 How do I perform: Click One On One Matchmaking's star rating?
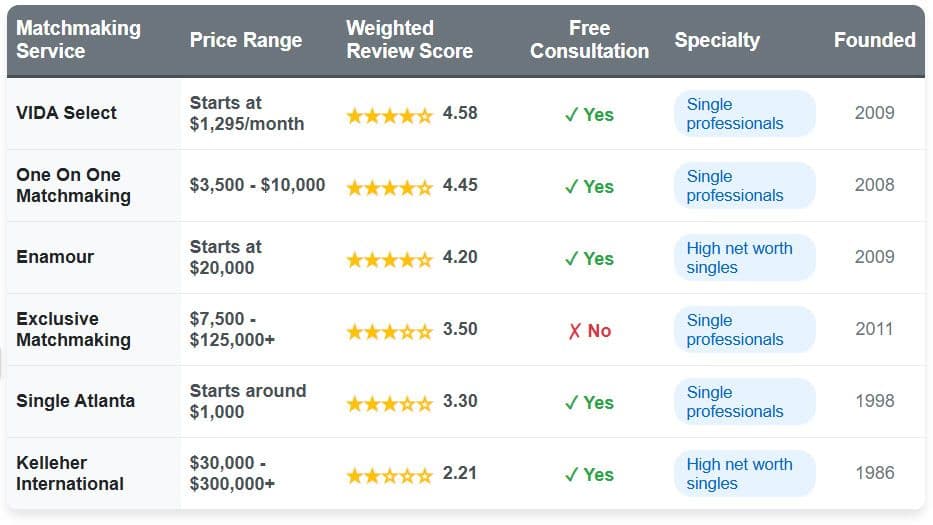(x=389, y=187)
